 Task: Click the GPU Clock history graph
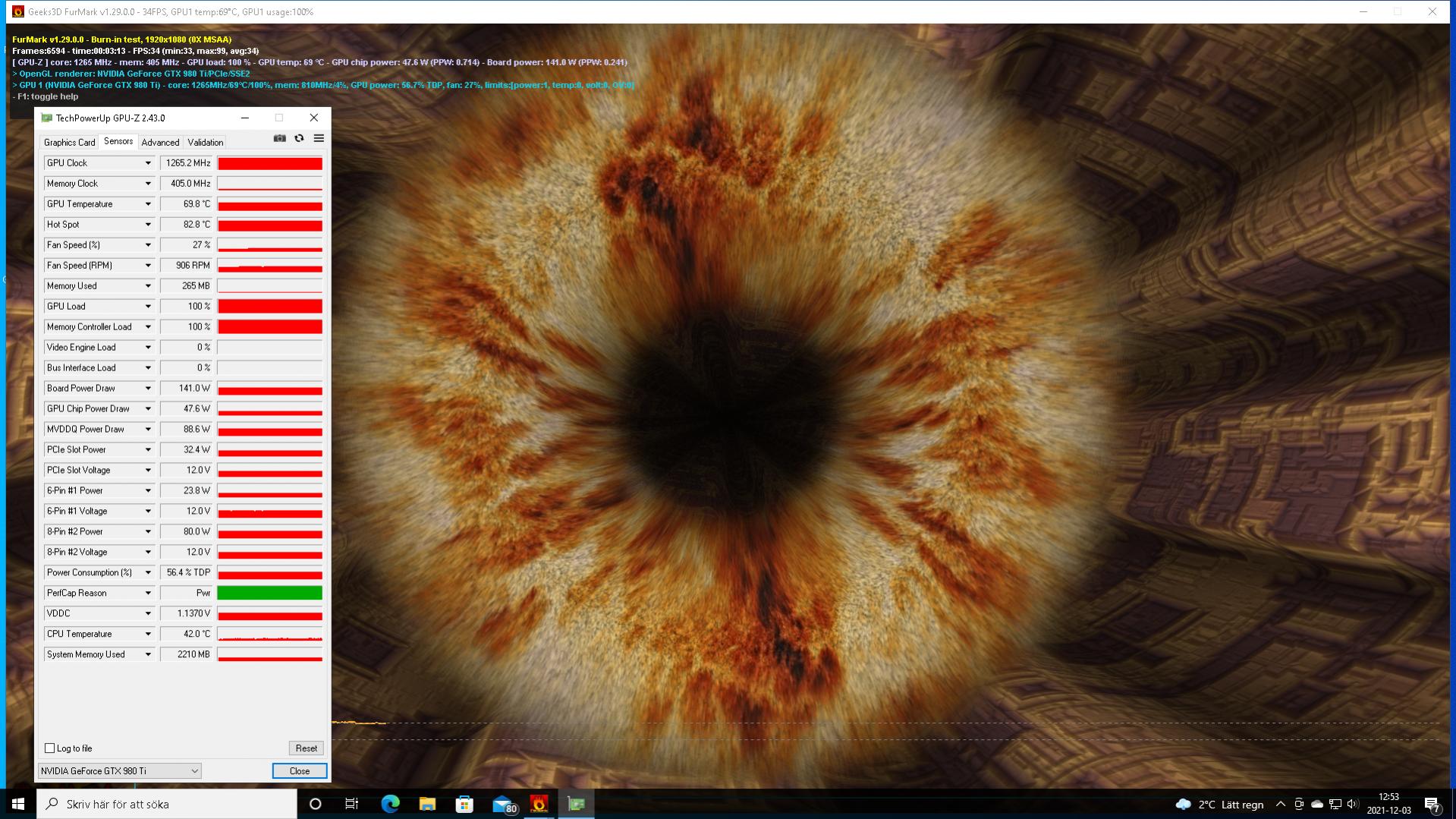pyautogui.click(x=270, y=163)
